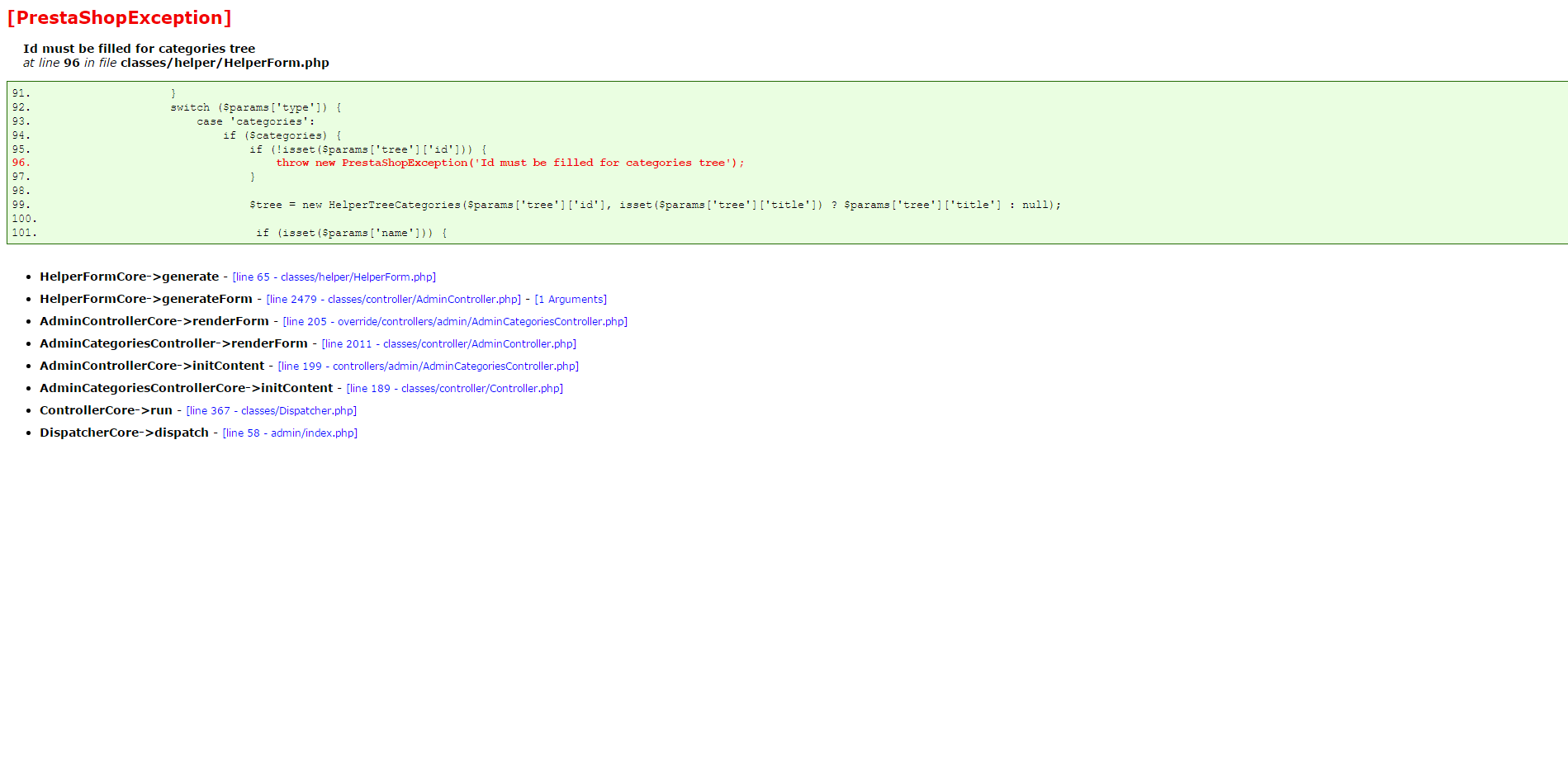Open the line 199 controllers/admin/AdminCategoriesController.php link

pyautogui.click(x=428, y=367)
